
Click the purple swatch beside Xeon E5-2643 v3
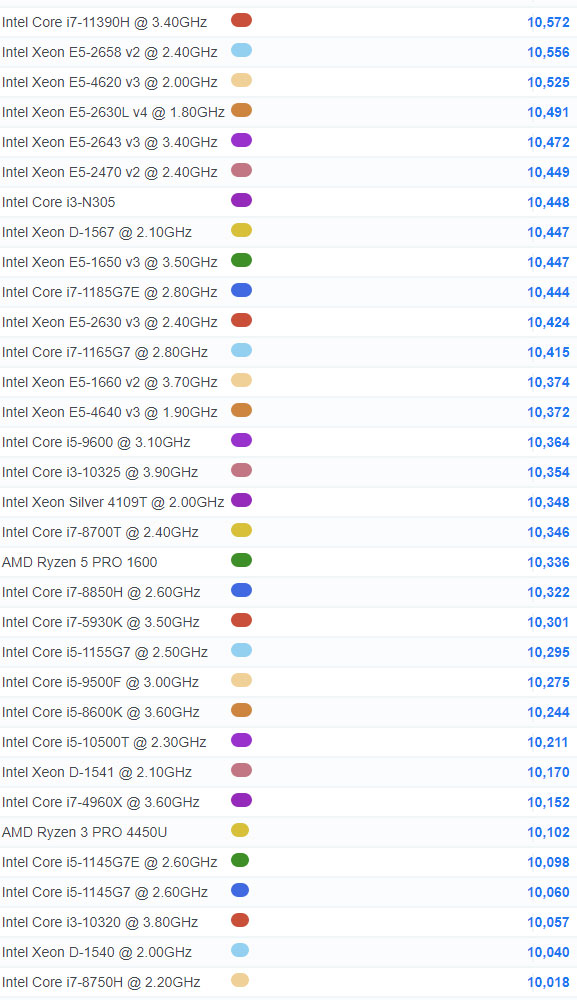pos(241,140)
